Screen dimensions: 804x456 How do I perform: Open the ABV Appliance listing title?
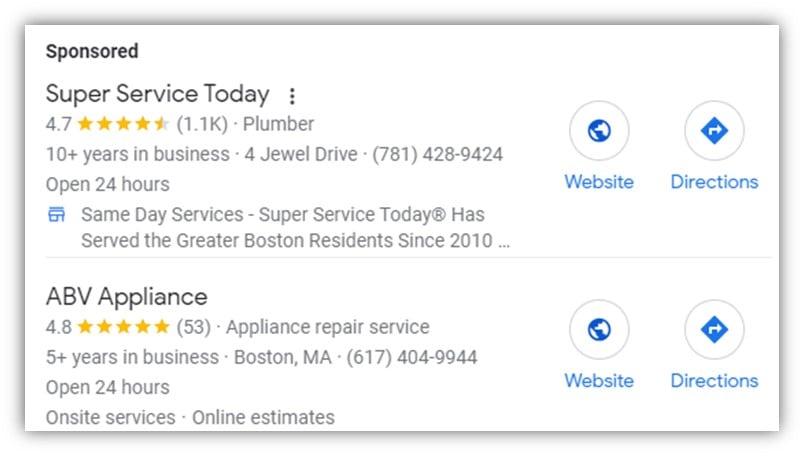point(127,297)
